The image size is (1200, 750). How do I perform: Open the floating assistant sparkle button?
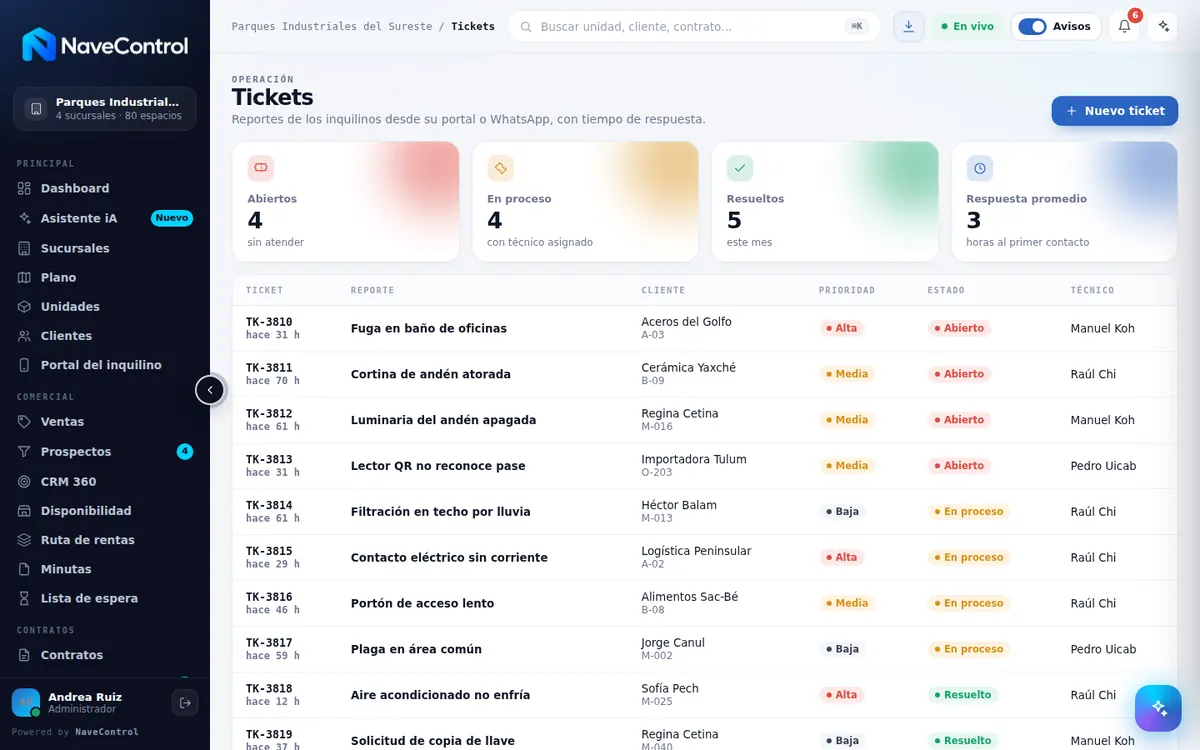1158,708
